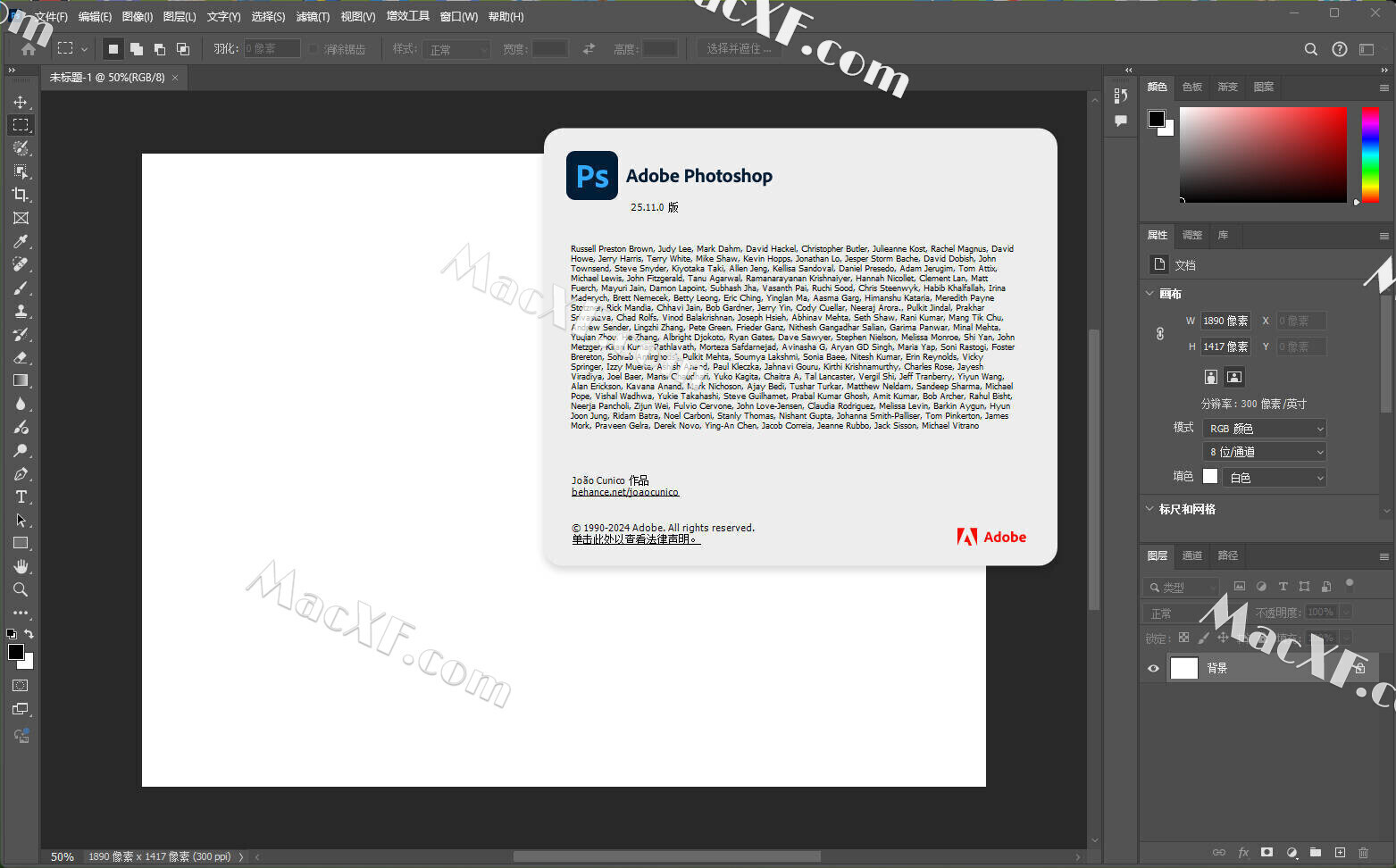This screenshot has width=1396, height=868.
Task: Open the 模式 RGB 颜色 dropdown
Action: click(x=1265, y=429)
